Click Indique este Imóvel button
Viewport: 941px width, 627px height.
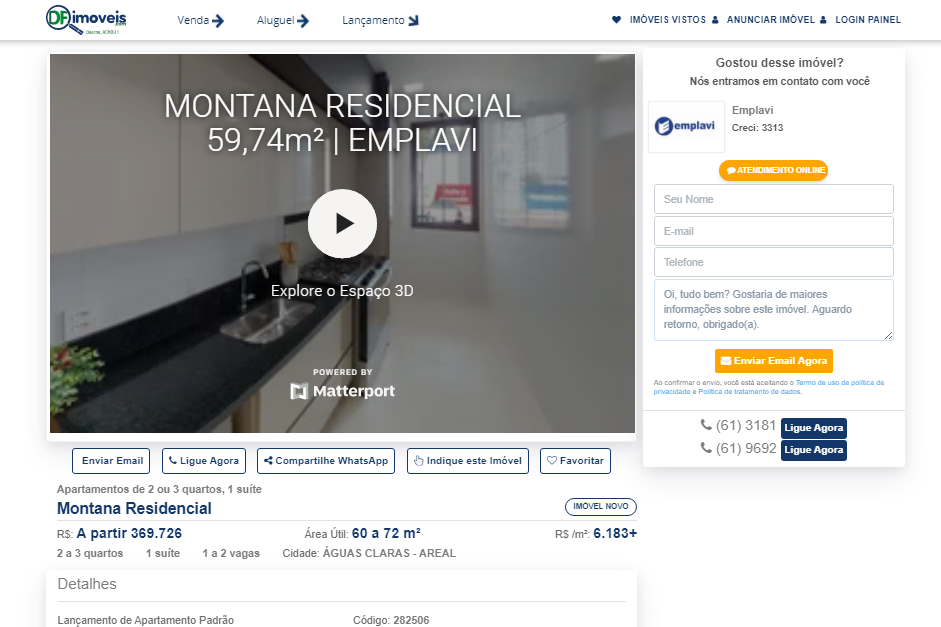coord(468,461)
